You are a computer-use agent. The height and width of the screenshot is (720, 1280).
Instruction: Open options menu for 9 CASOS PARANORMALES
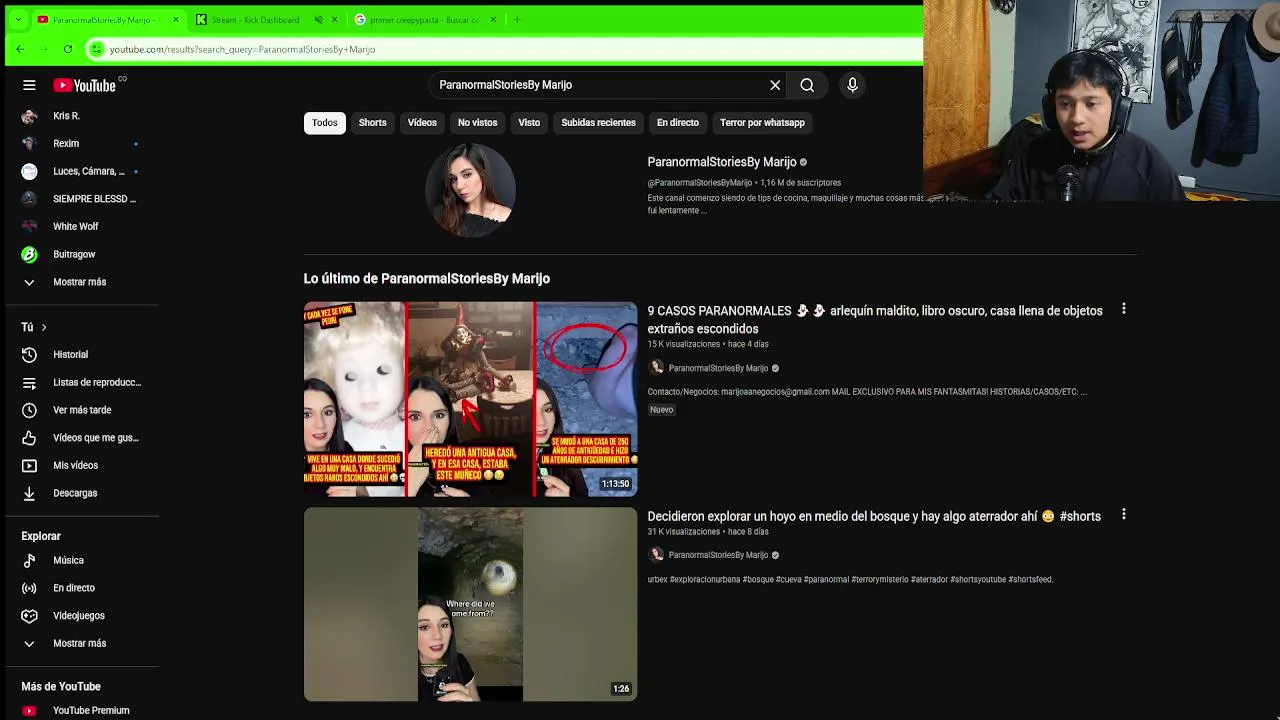point(1124,310)
